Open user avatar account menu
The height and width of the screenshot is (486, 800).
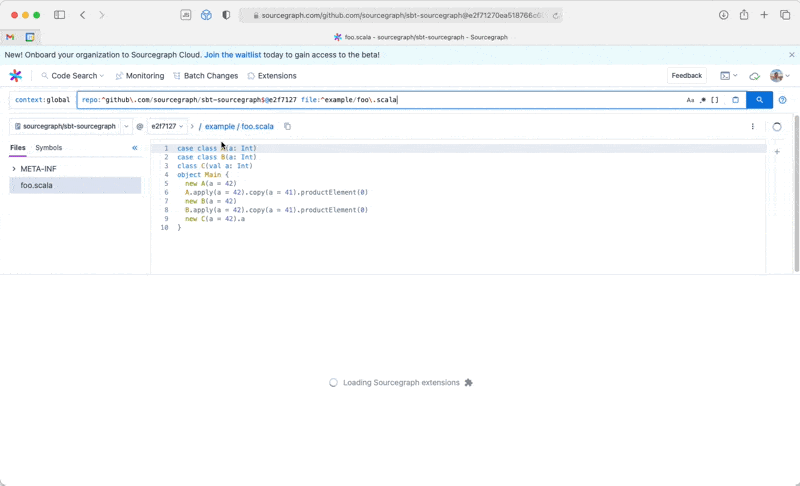780,75
